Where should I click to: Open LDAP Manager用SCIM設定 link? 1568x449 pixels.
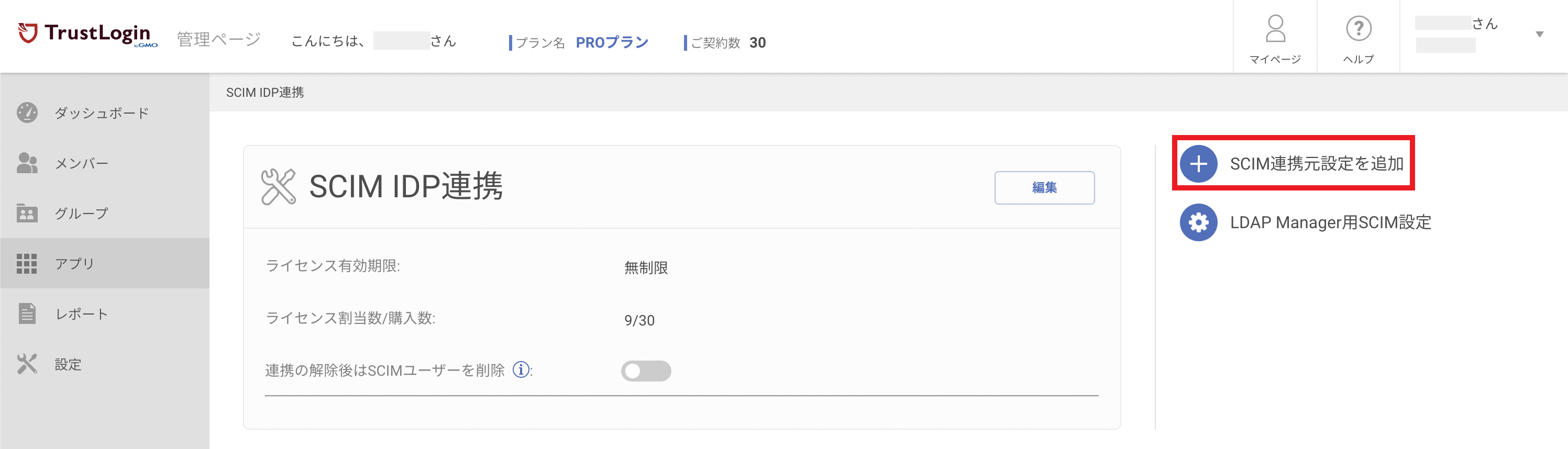[x=1330, y=222]
